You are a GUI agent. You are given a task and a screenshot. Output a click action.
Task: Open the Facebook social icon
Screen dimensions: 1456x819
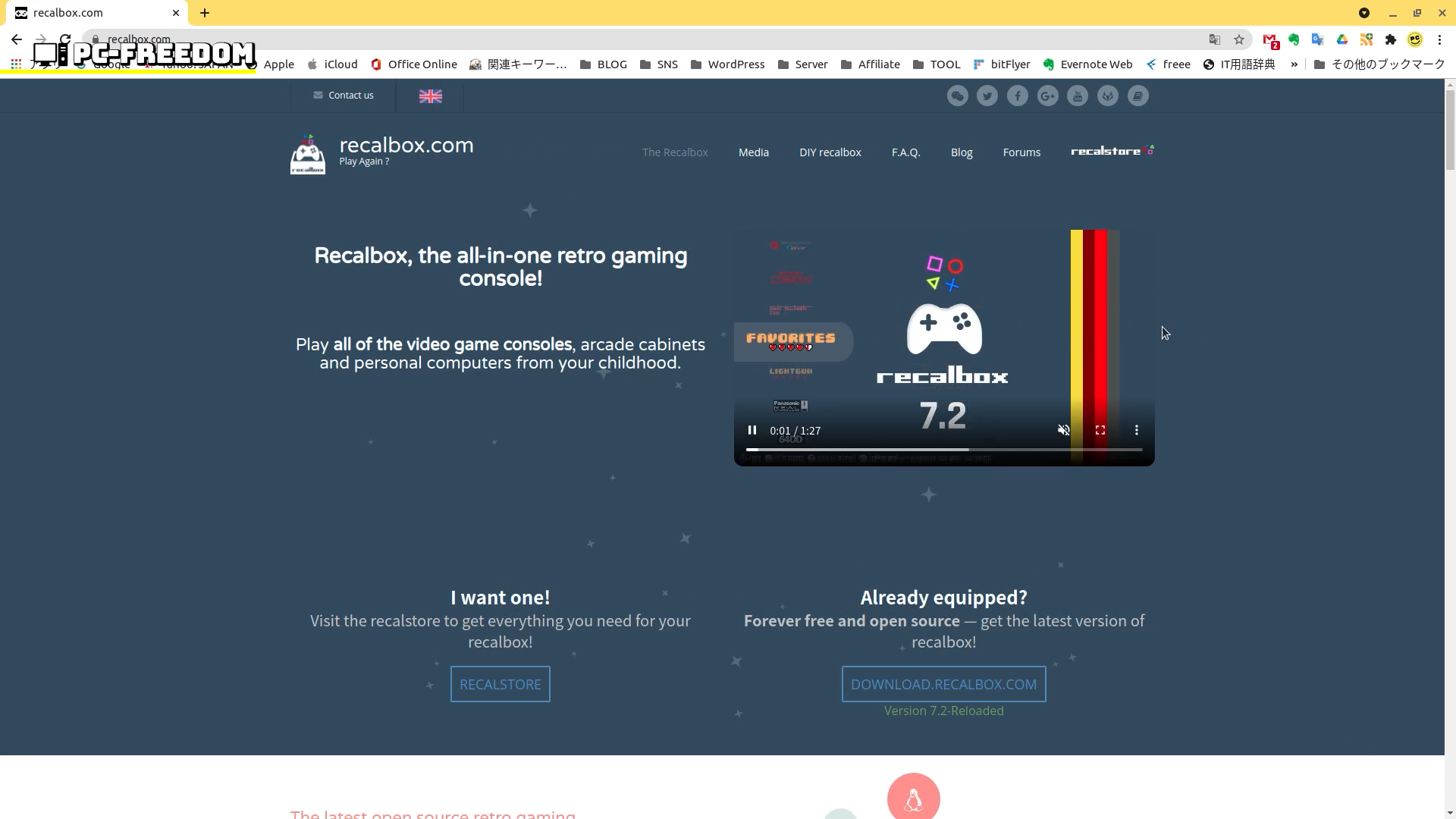pyautogui.click(x=1017, y=96)
